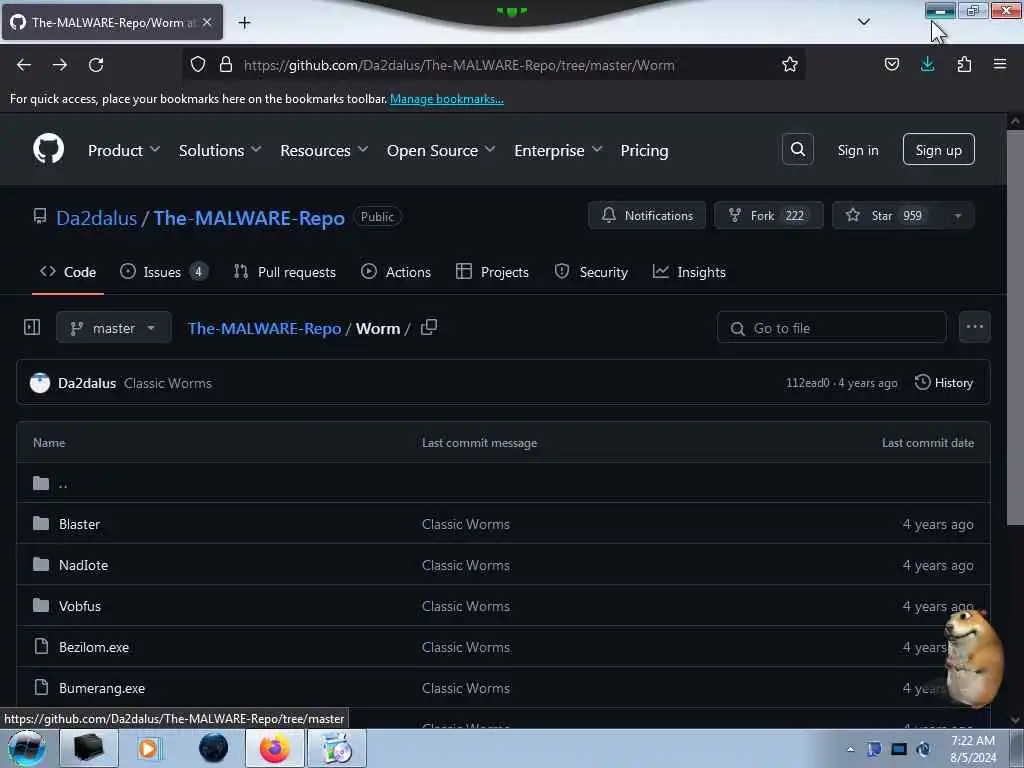
Task: Switch to the Issues tab
Action: (x=164, y=272)
